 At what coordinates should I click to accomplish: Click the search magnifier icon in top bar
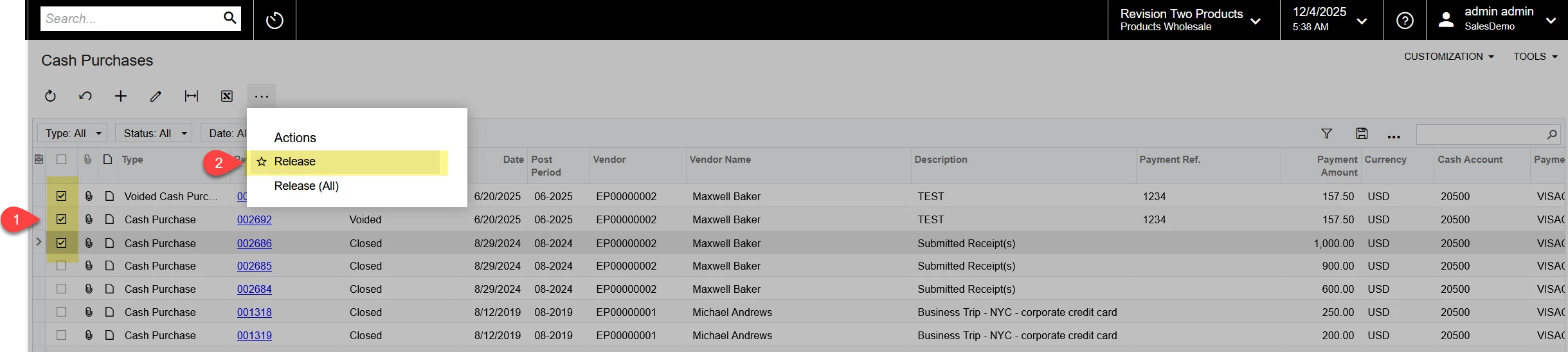pos(230,18)
